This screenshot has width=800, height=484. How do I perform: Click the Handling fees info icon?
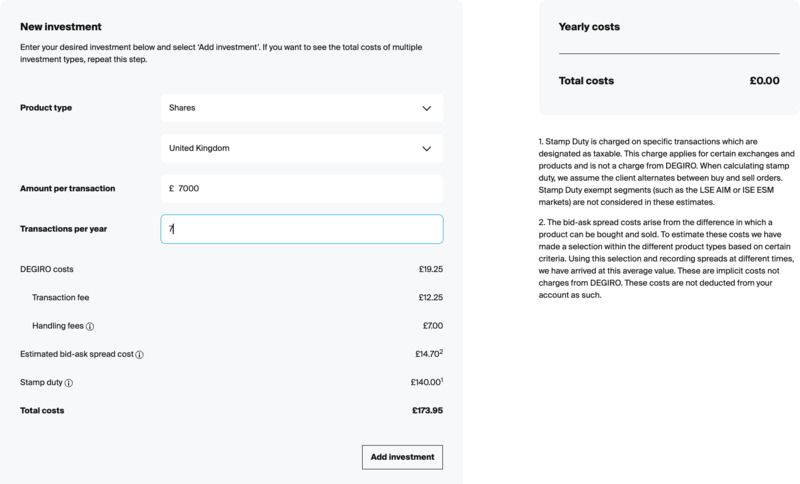90,326
